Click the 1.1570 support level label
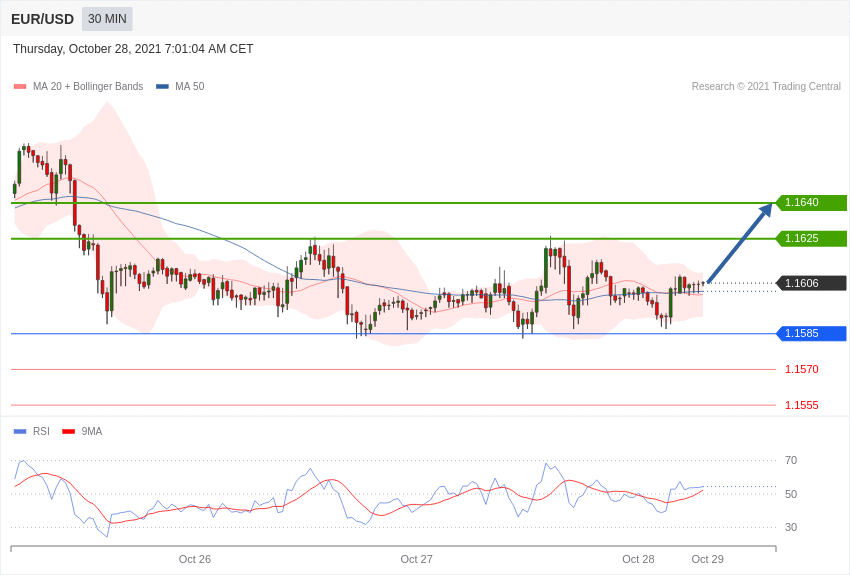 [802, 370]
